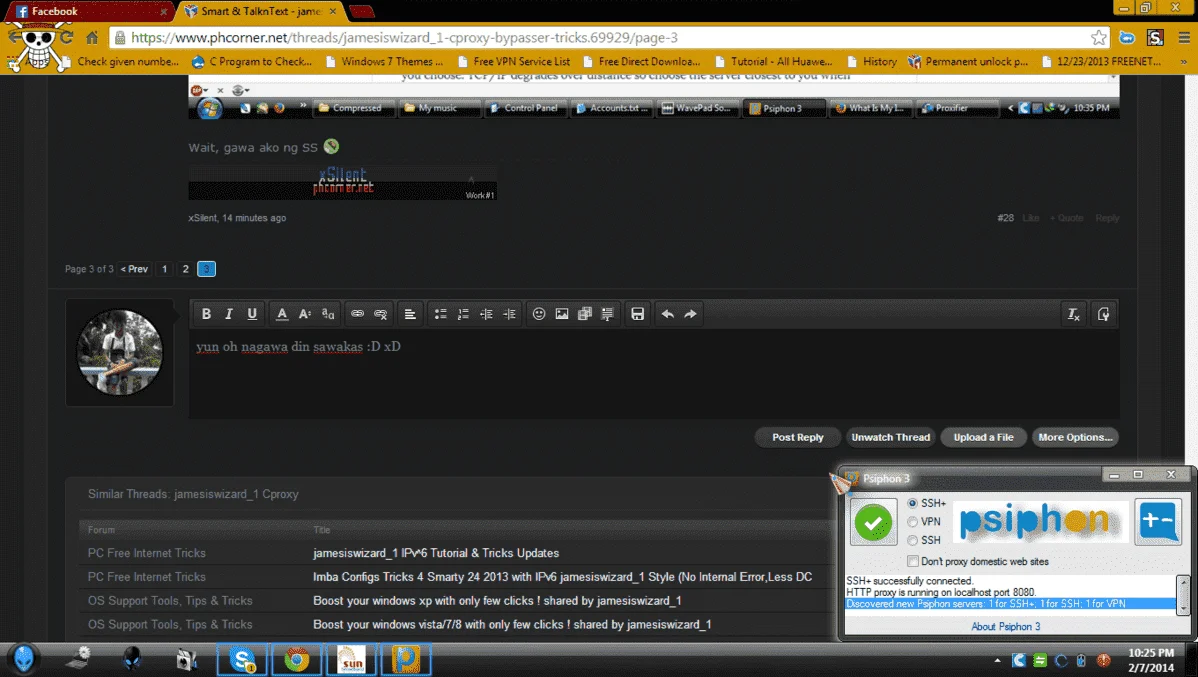
Task: Click the save draft floppy icon
Action: tap(637, 314)
